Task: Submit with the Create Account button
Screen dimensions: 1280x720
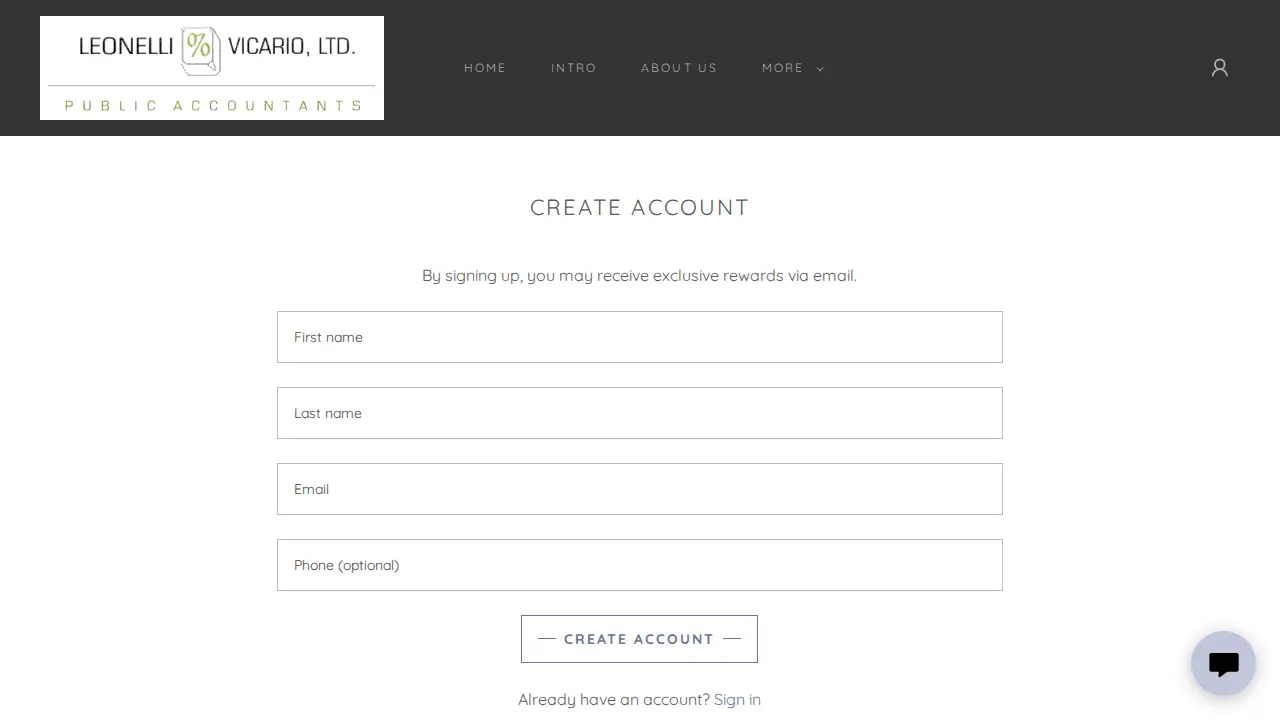Action: point(639,639)
